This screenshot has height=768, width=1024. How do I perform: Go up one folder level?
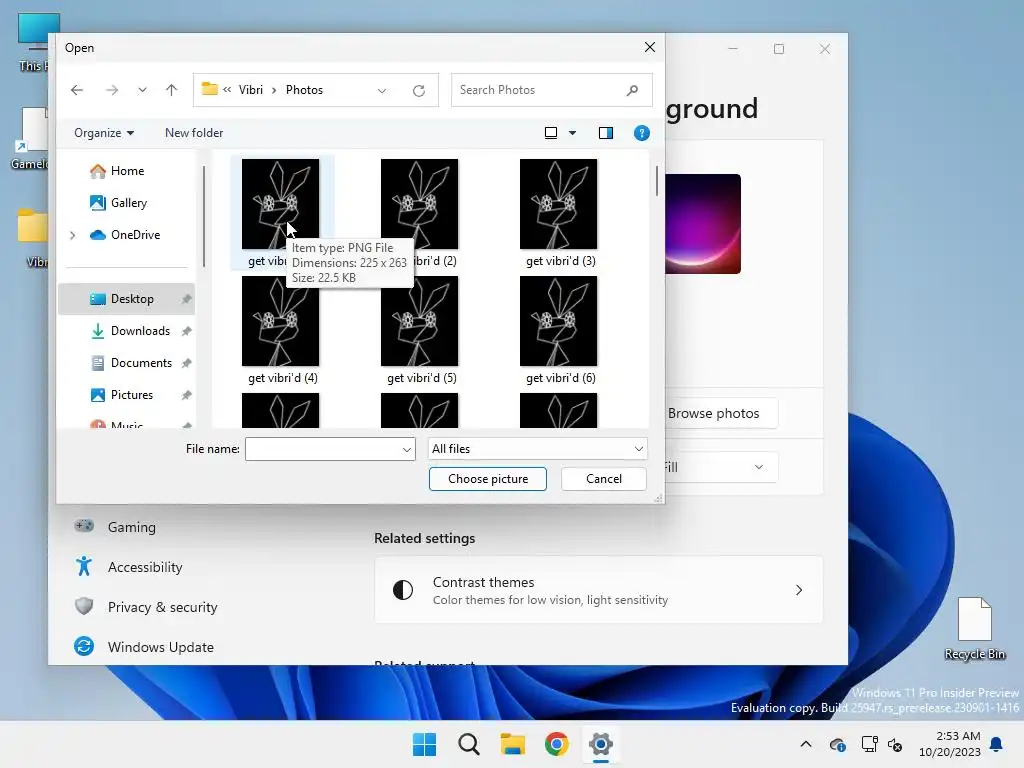click(x=172, y=90)
